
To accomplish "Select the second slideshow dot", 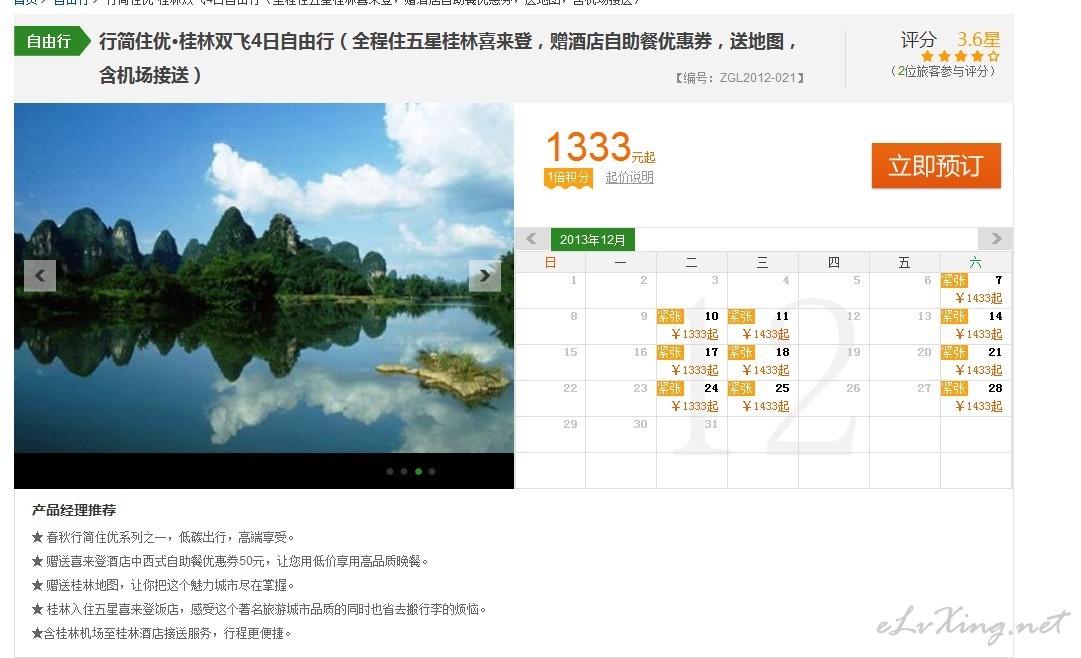I will coord(404,472).
